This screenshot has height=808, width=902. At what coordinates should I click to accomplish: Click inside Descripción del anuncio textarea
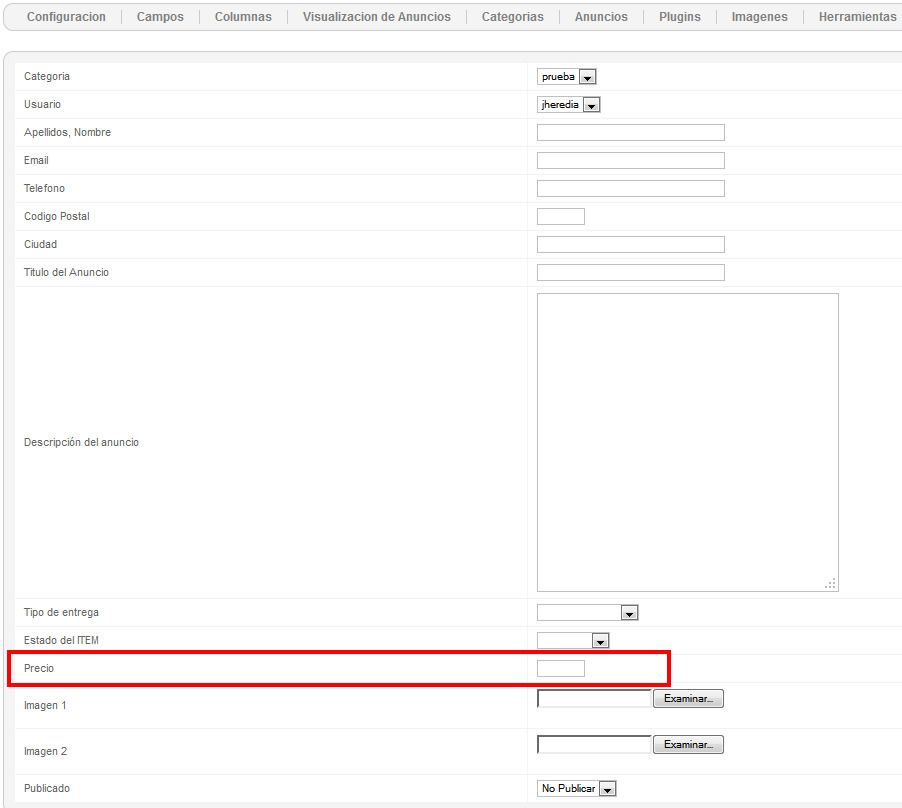pyautogui.click(x=687, y=442)
